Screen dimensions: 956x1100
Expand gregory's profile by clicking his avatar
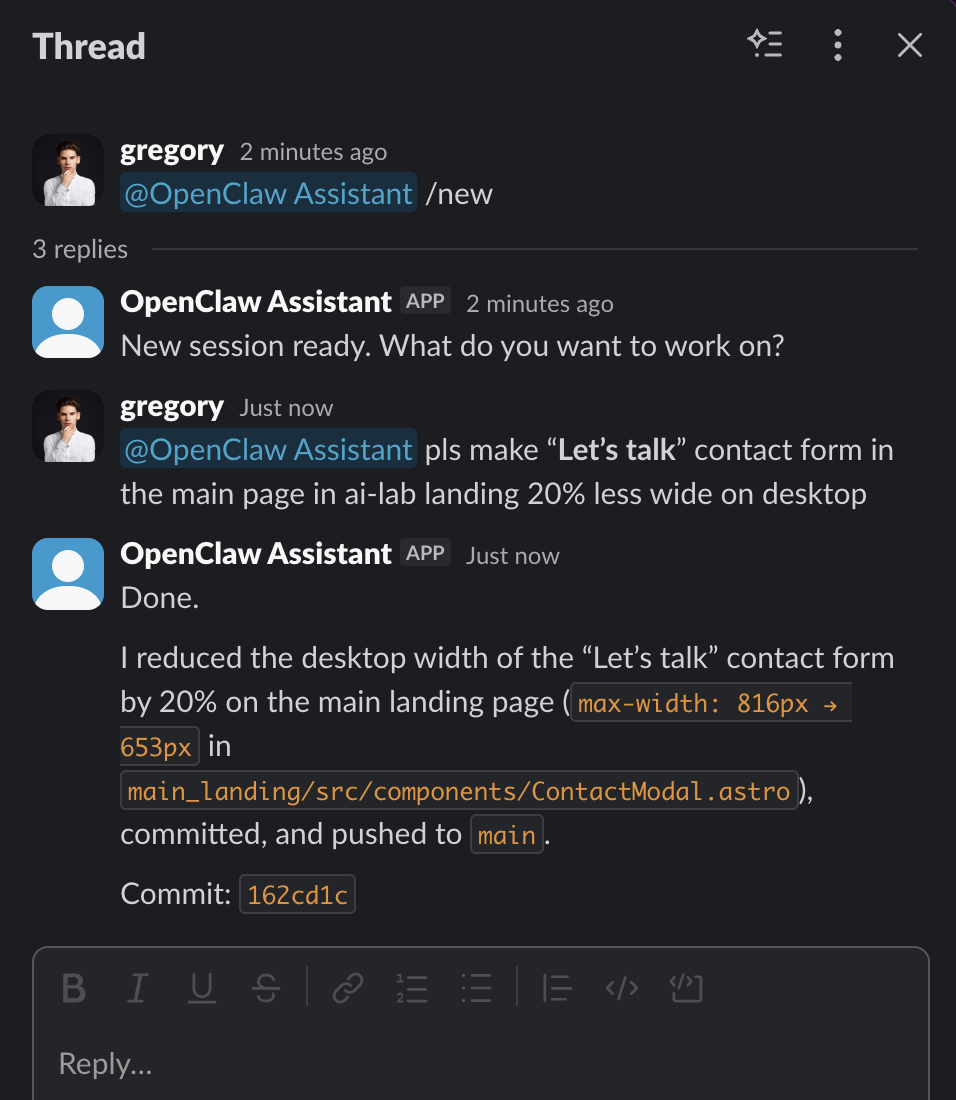click(x=67, y=170)
